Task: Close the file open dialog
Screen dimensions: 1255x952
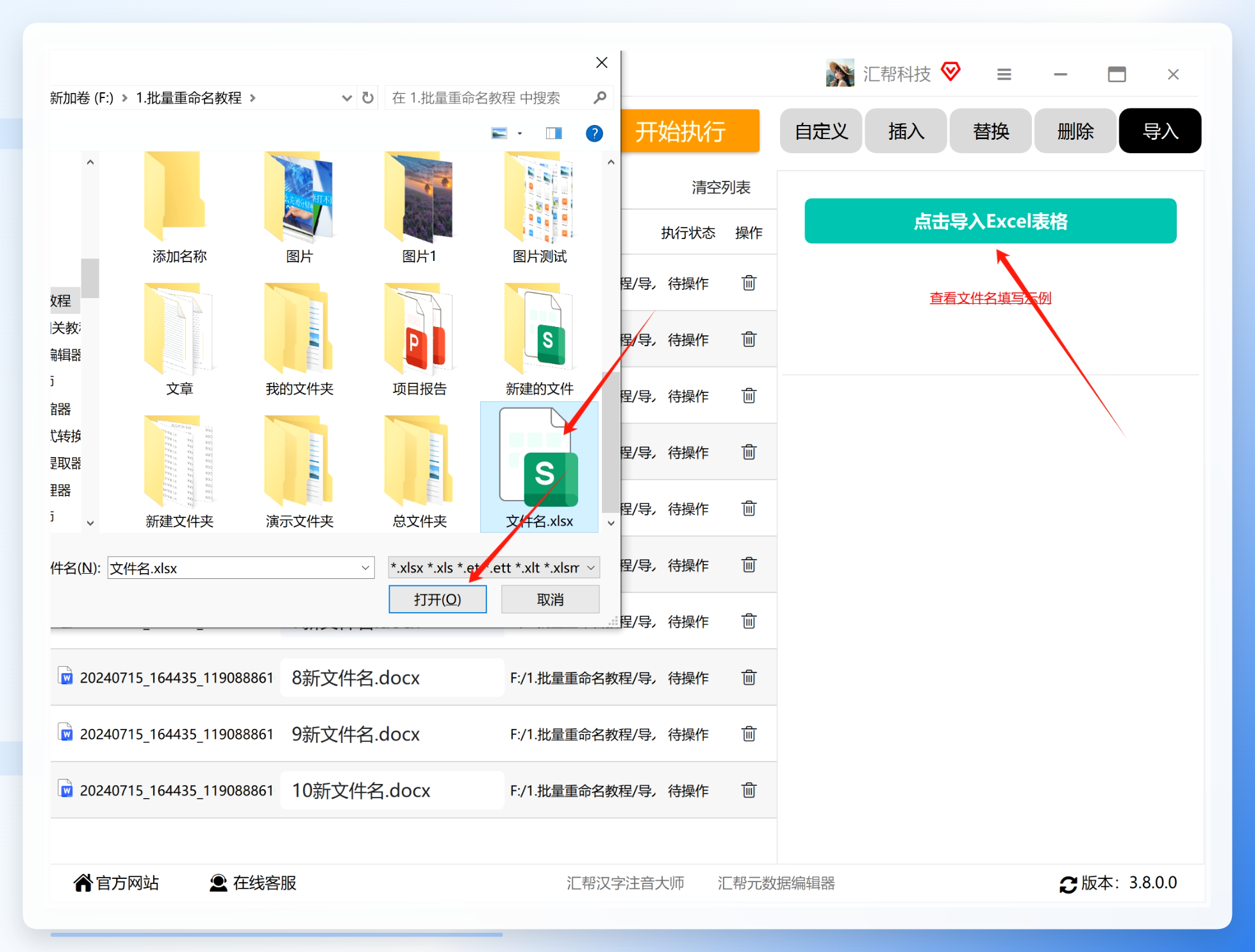Action: pyautogui.click(x=601, y=63)
